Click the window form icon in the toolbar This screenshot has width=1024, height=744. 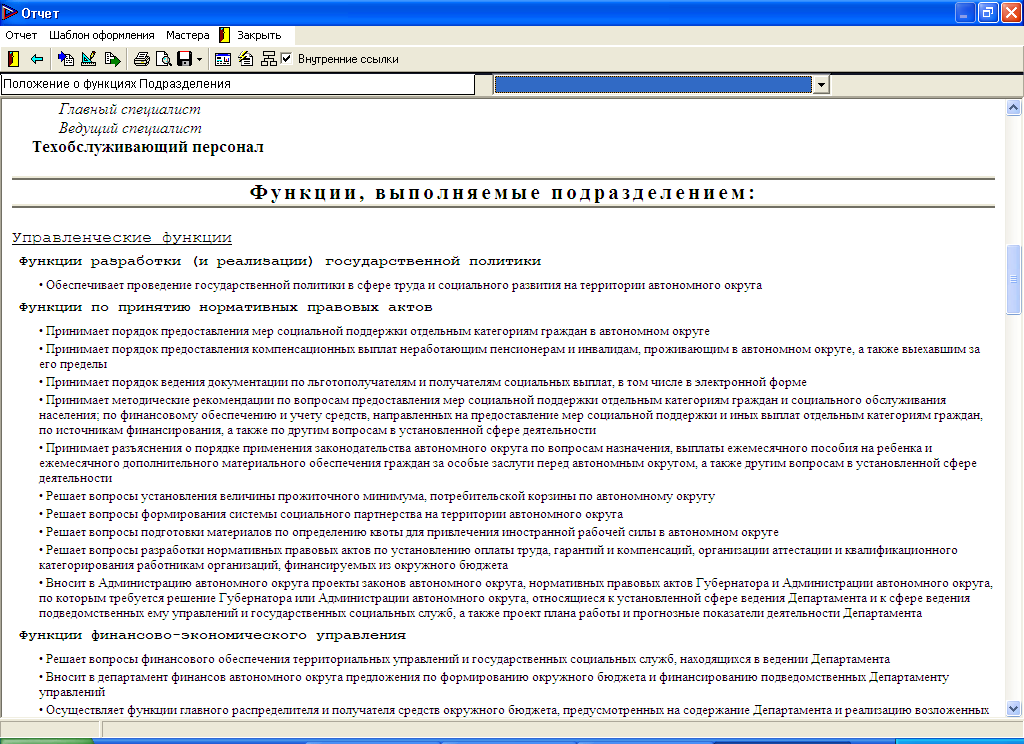pyautogui.click(x=222, y=59)
